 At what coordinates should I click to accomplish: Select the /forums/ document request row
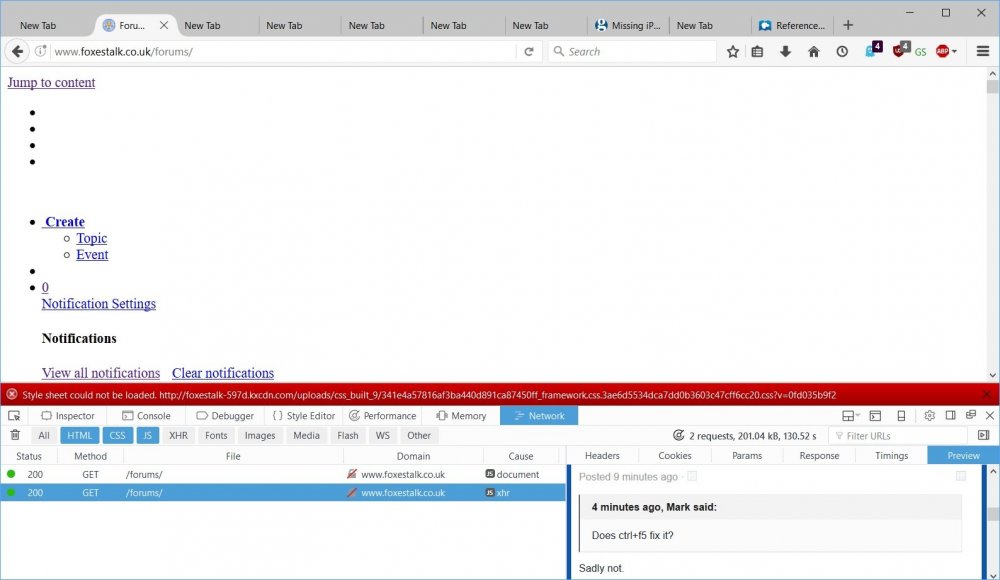click(x=283, y=474)
